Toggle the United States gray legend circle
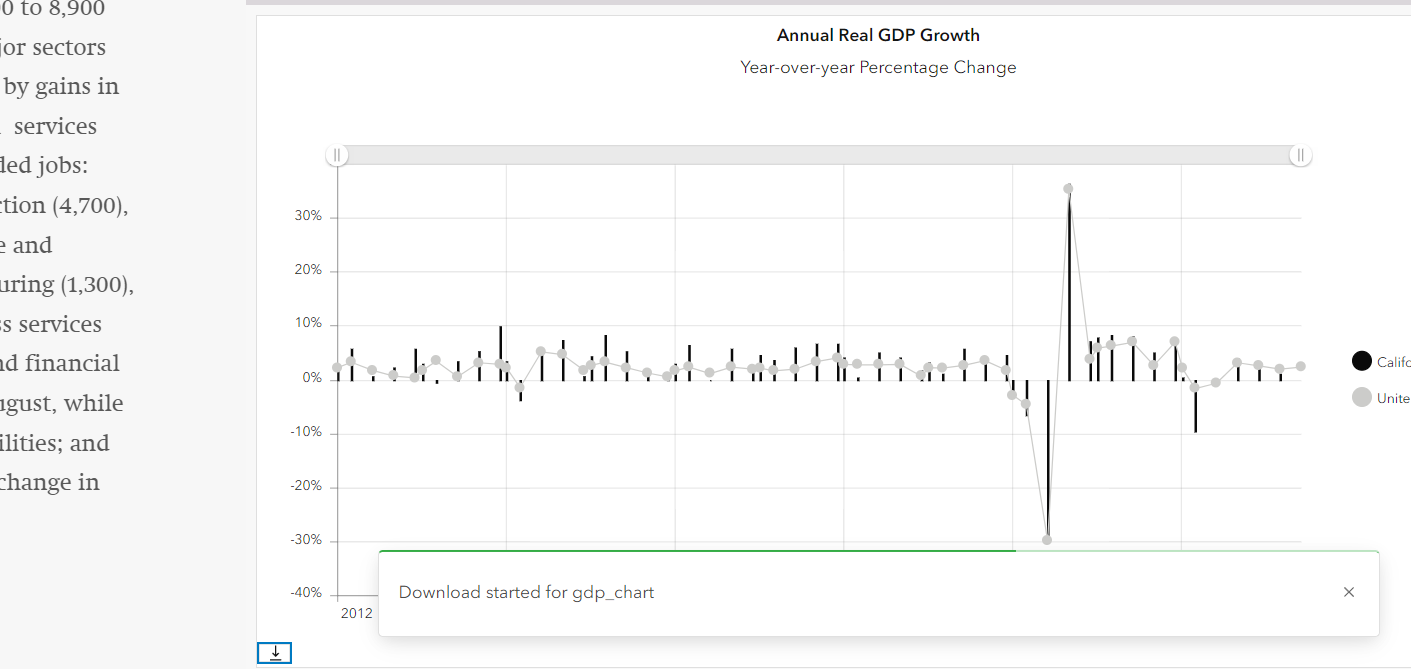Screen dimensions: 1411x669 point(1361,398)
